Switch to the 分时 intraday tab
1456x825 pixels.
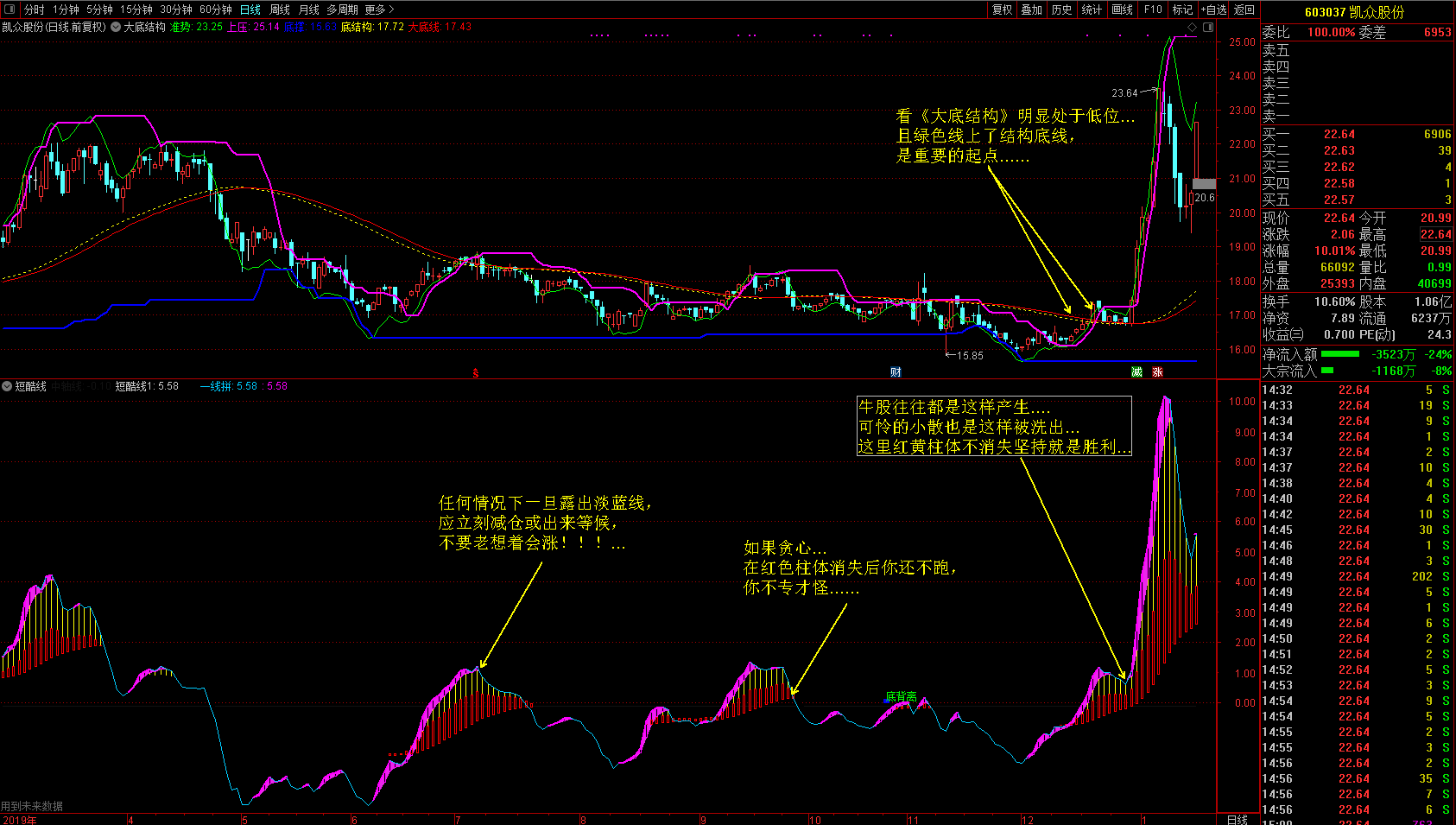click(35, 10)
